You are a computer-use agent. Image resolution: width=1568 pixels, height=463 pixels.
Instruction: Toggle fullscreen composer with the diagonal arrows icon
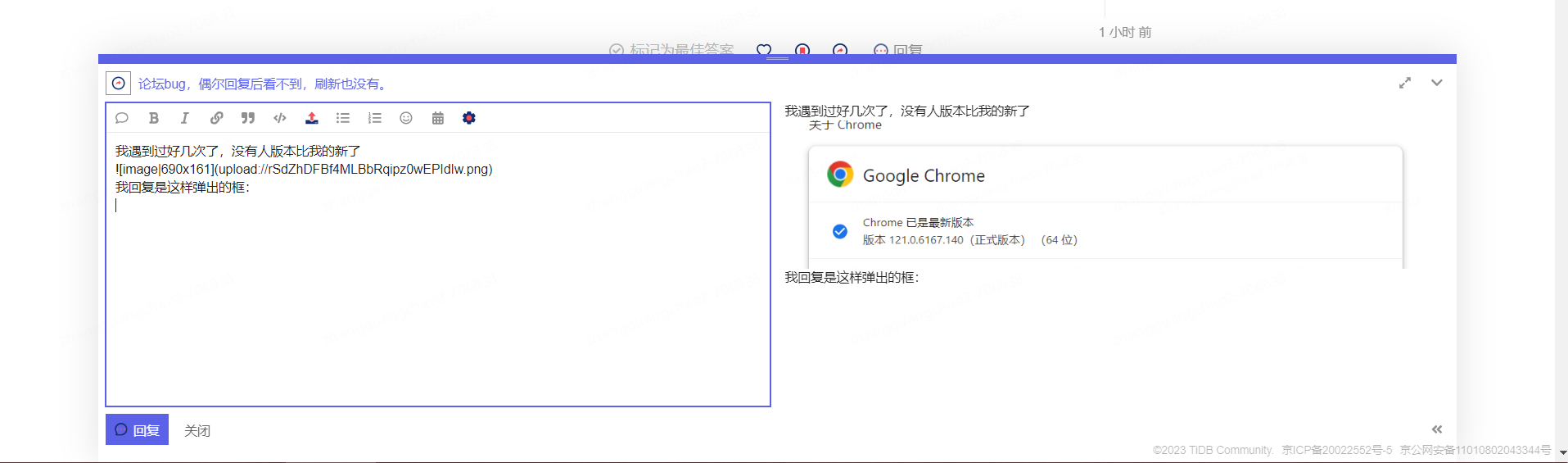[1405, 83]
